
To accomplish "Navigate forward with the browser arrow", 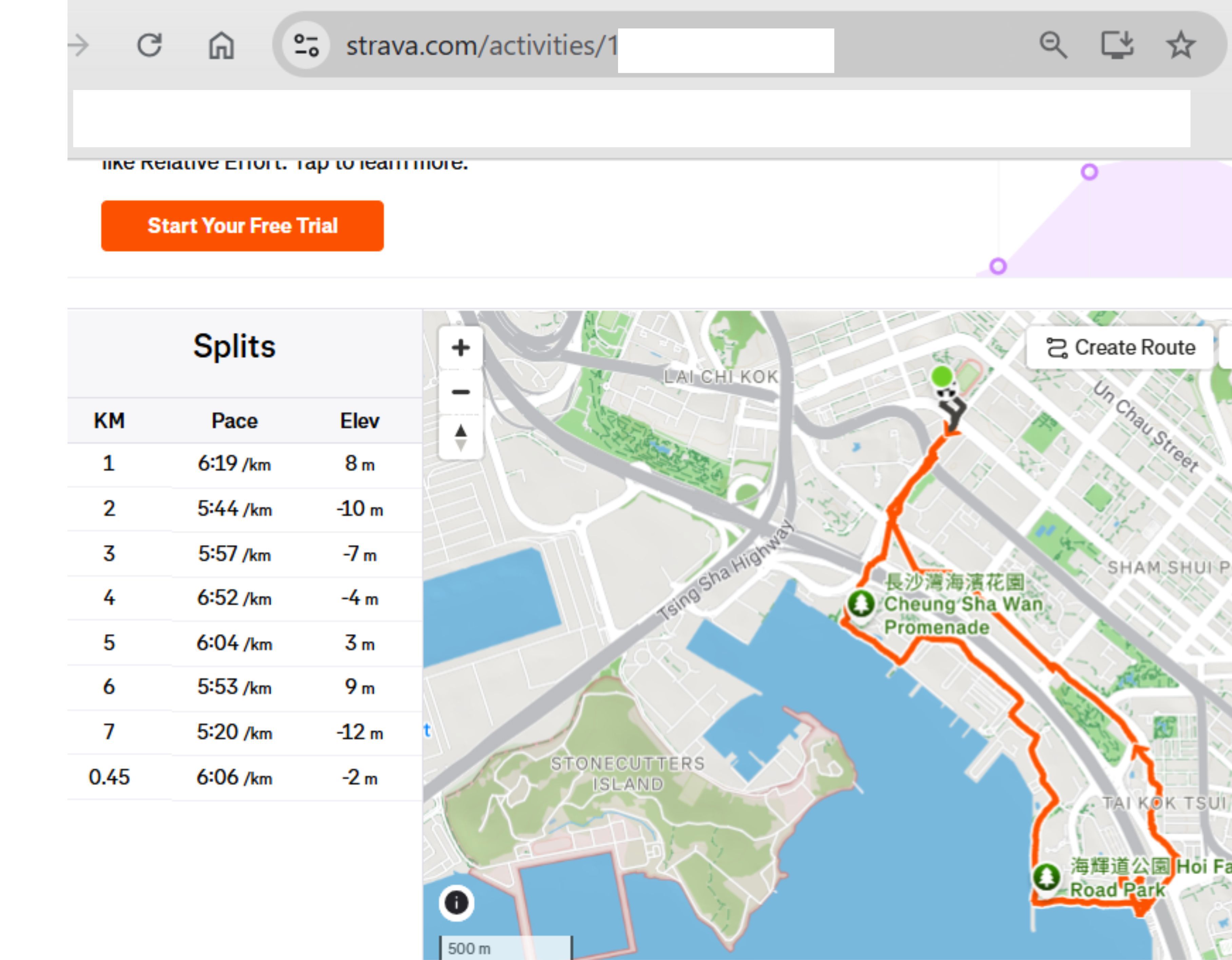I will pyautogui.click(x=79, y=45).
